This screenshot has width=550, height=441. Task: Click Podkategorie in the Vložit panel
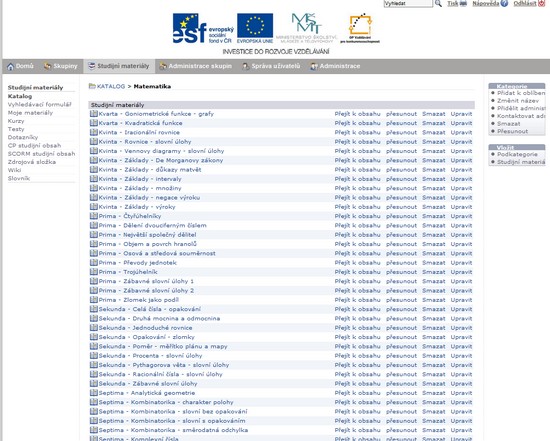tap(517, 154)
